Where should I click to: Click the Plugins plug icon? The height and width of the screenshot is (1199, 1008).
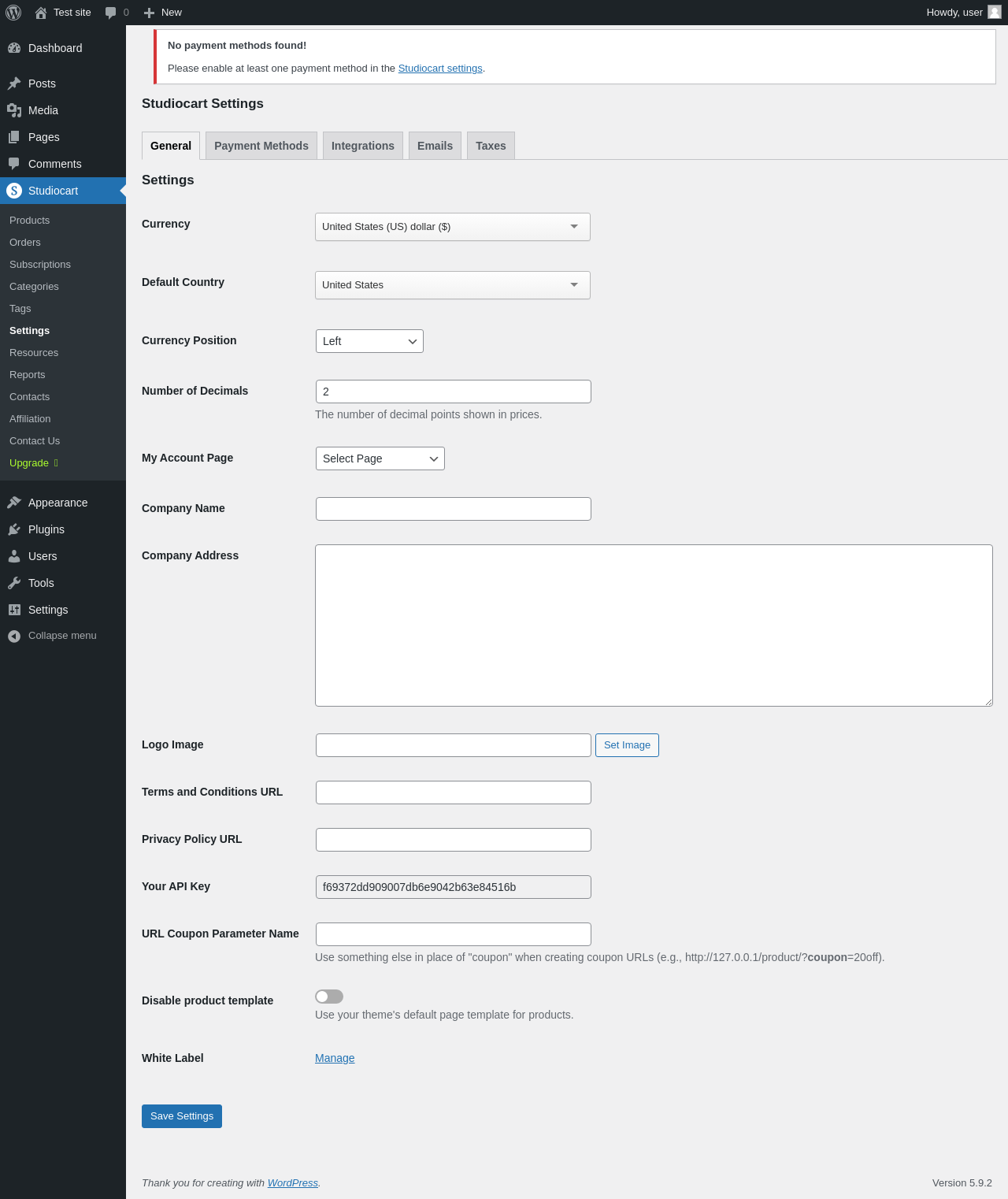[x=14, y=529]
